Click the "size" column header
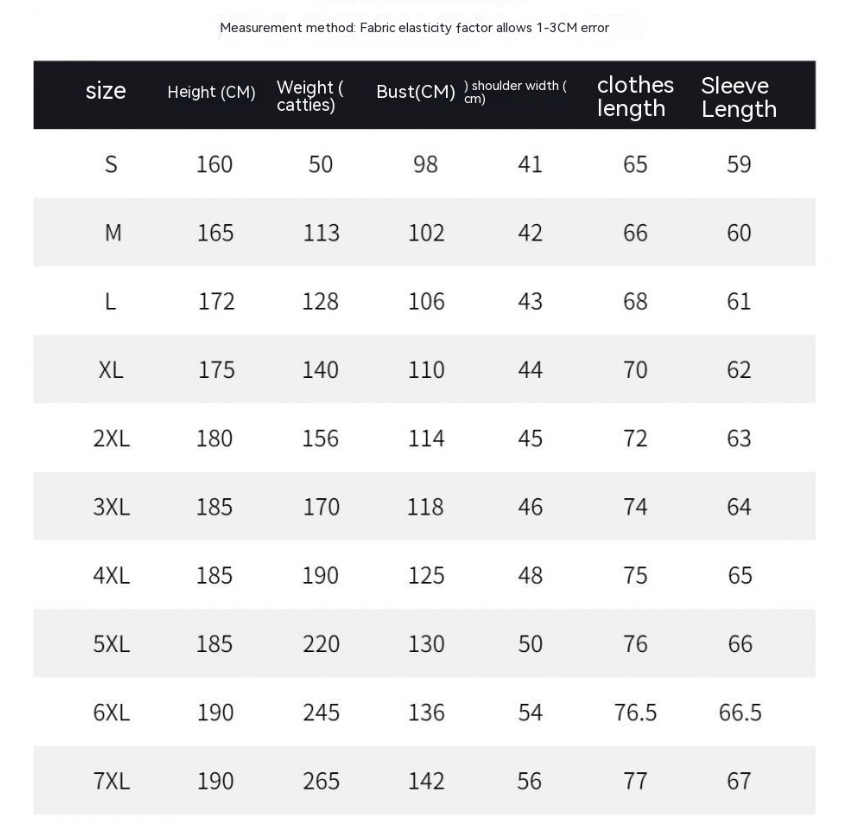This screenshot has width=846, height=831. click(106, 91)
